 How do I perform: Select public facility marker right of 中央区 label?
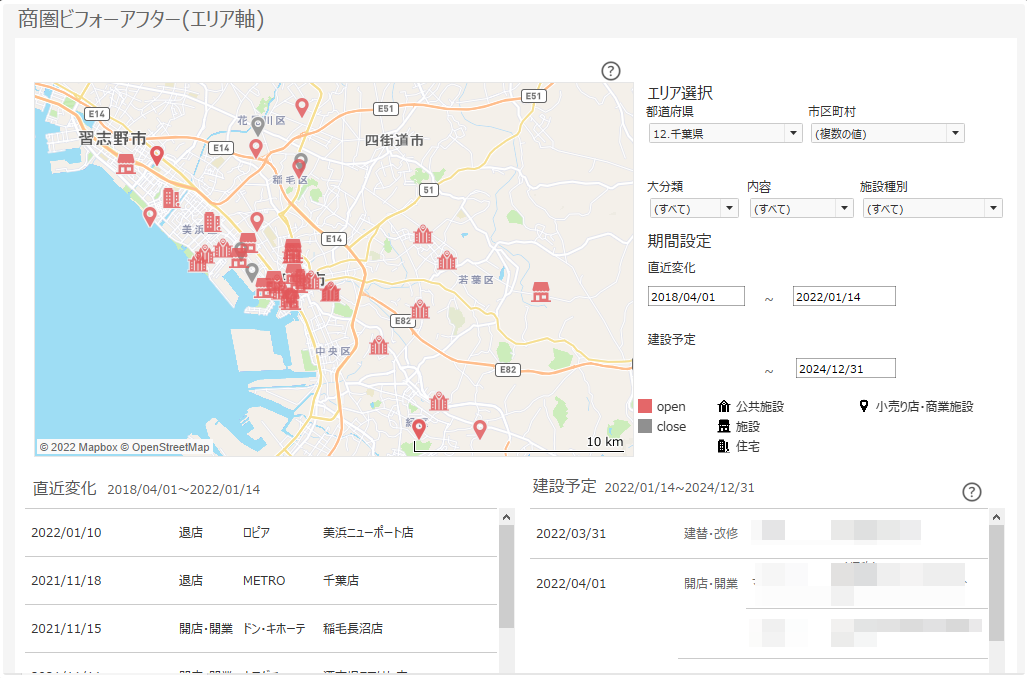(x=379, y=345)
